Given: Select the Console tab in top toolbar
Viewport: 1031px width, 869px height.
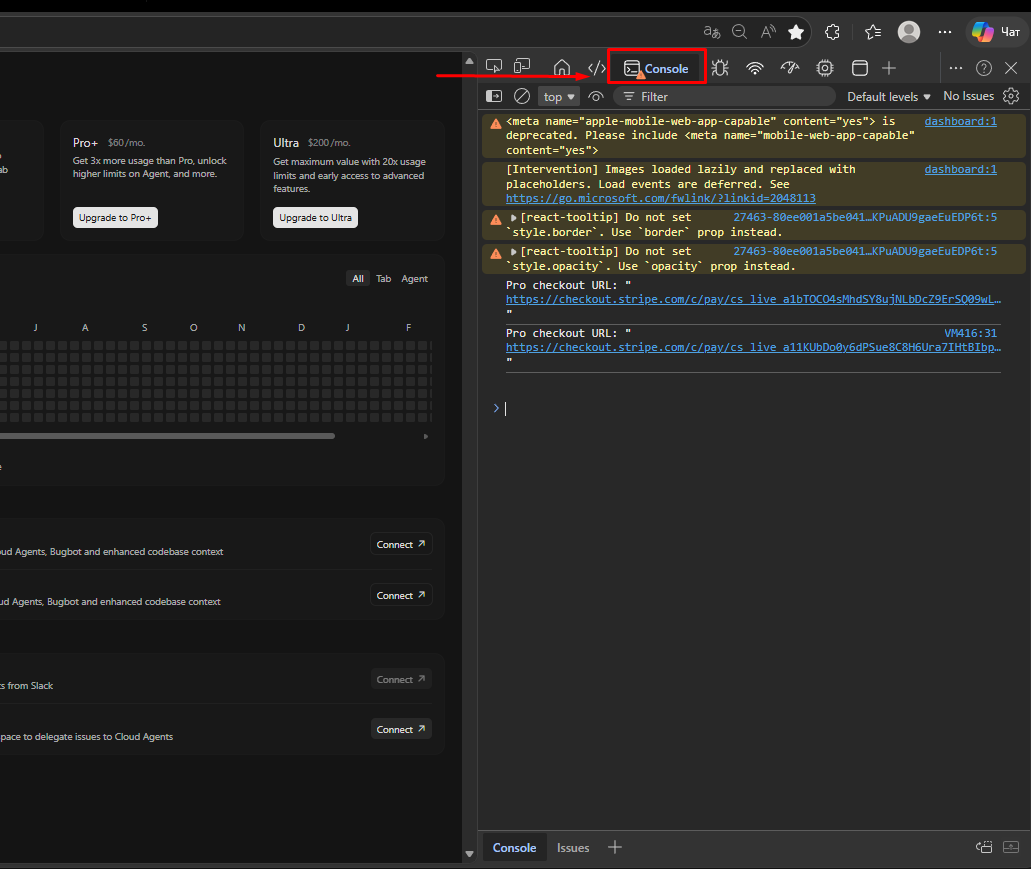Looking at the screenshot, I should pyautogui.click(x=656, y=68).
